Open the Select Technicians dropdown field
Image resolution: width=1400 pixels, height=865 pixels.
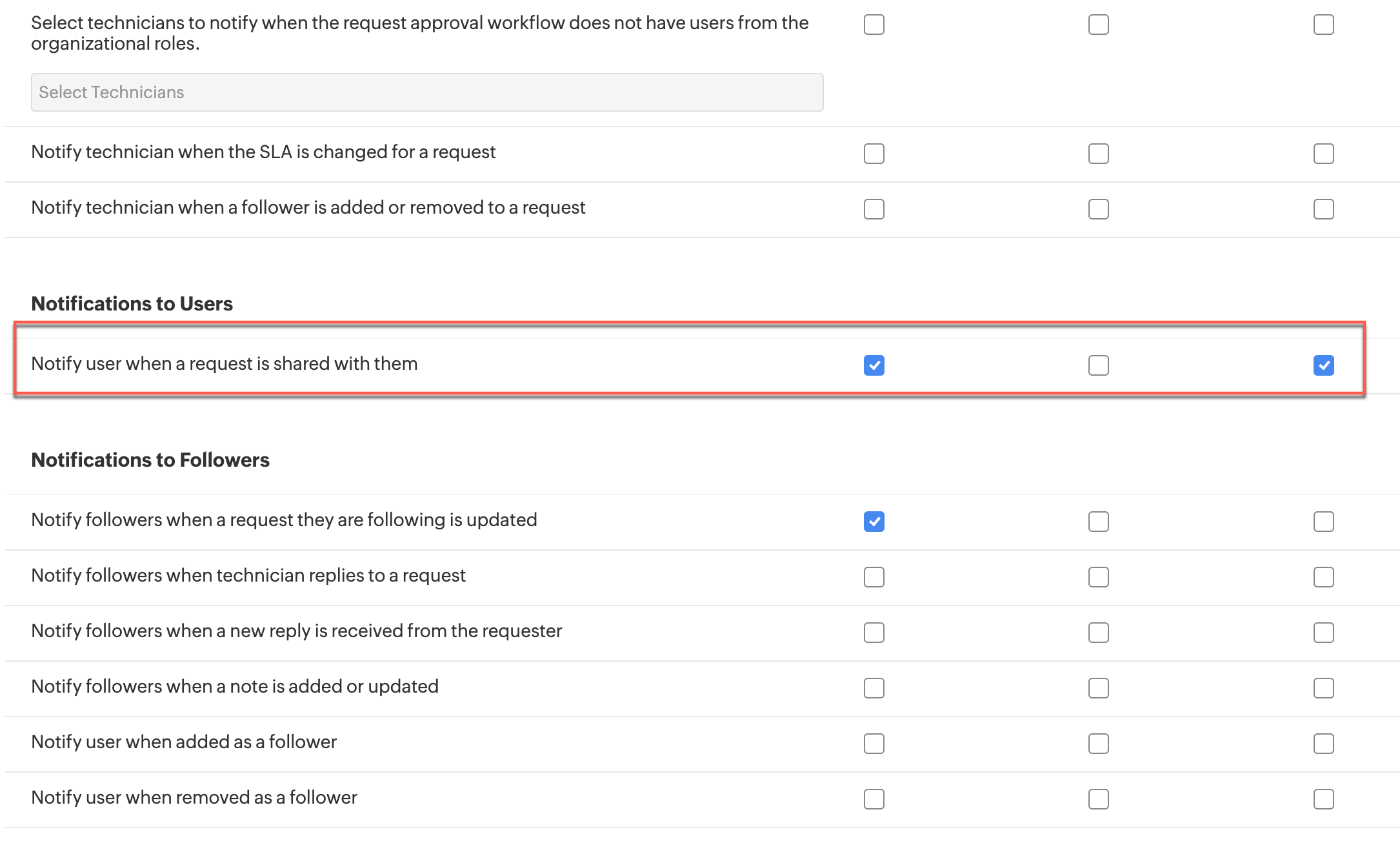tap(426, 92)
